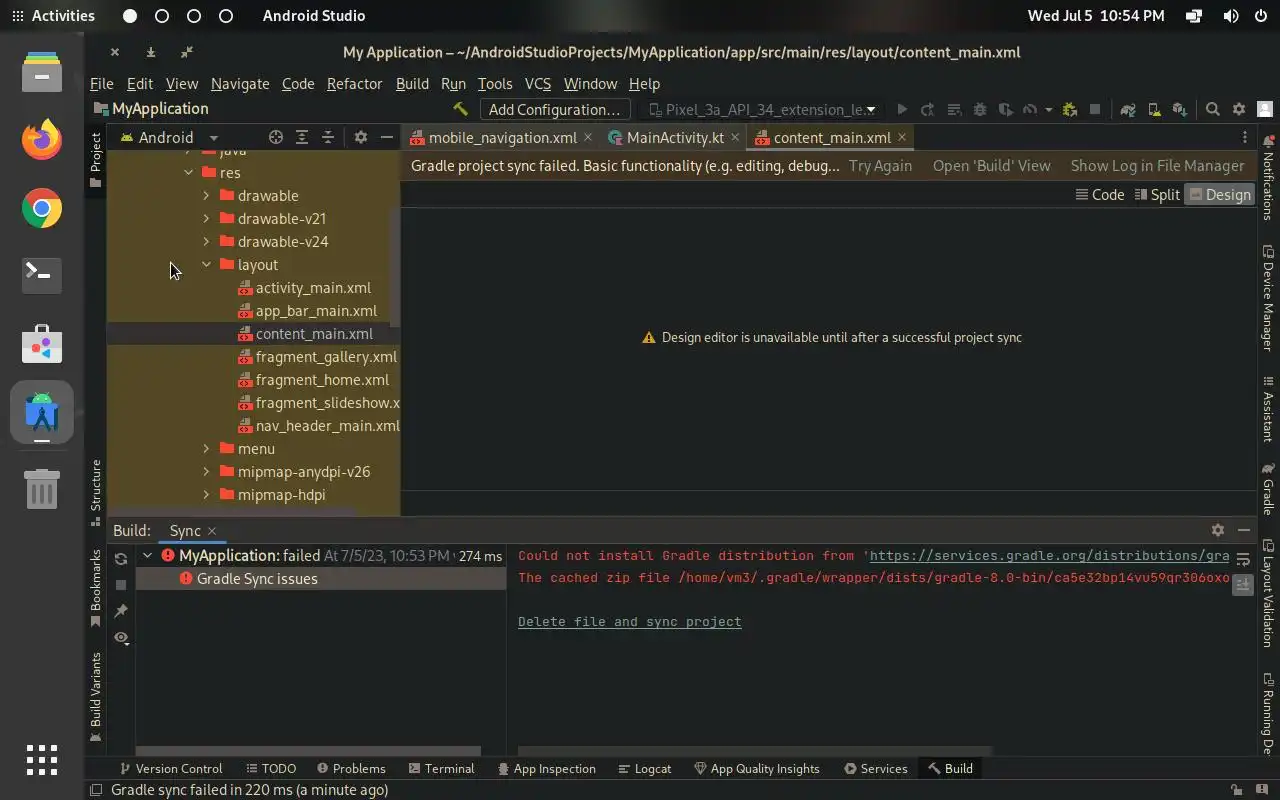Open the VCS menu
This screenshot has height=800, width=1280.
click(538, 84)
